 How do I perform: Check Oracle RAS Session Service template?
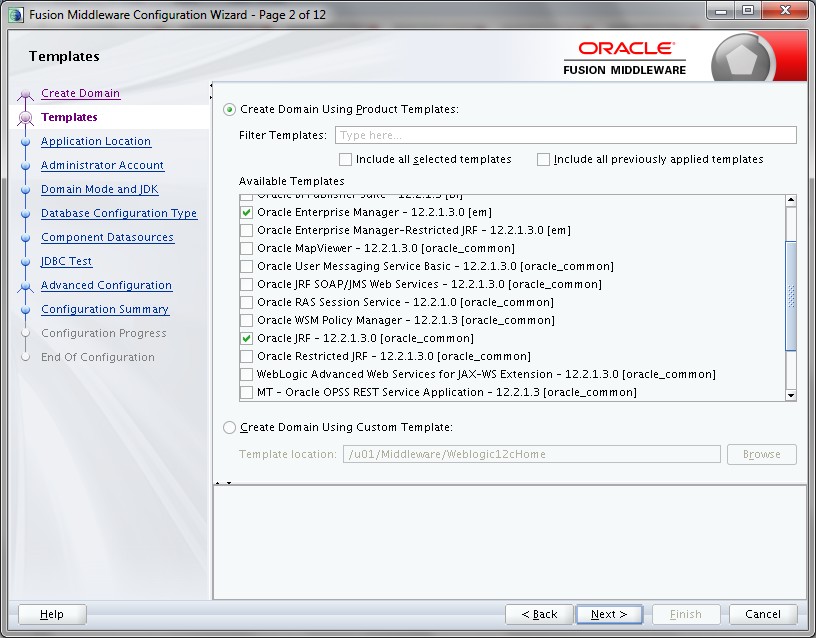(x=246, y=302)
